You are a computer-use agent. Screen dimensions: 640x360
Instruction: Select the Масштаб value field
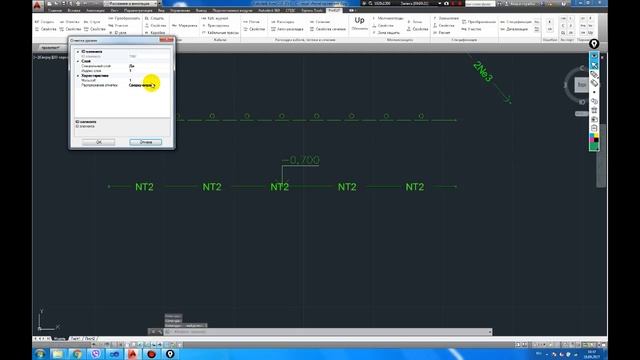click(x=149, y=80)
